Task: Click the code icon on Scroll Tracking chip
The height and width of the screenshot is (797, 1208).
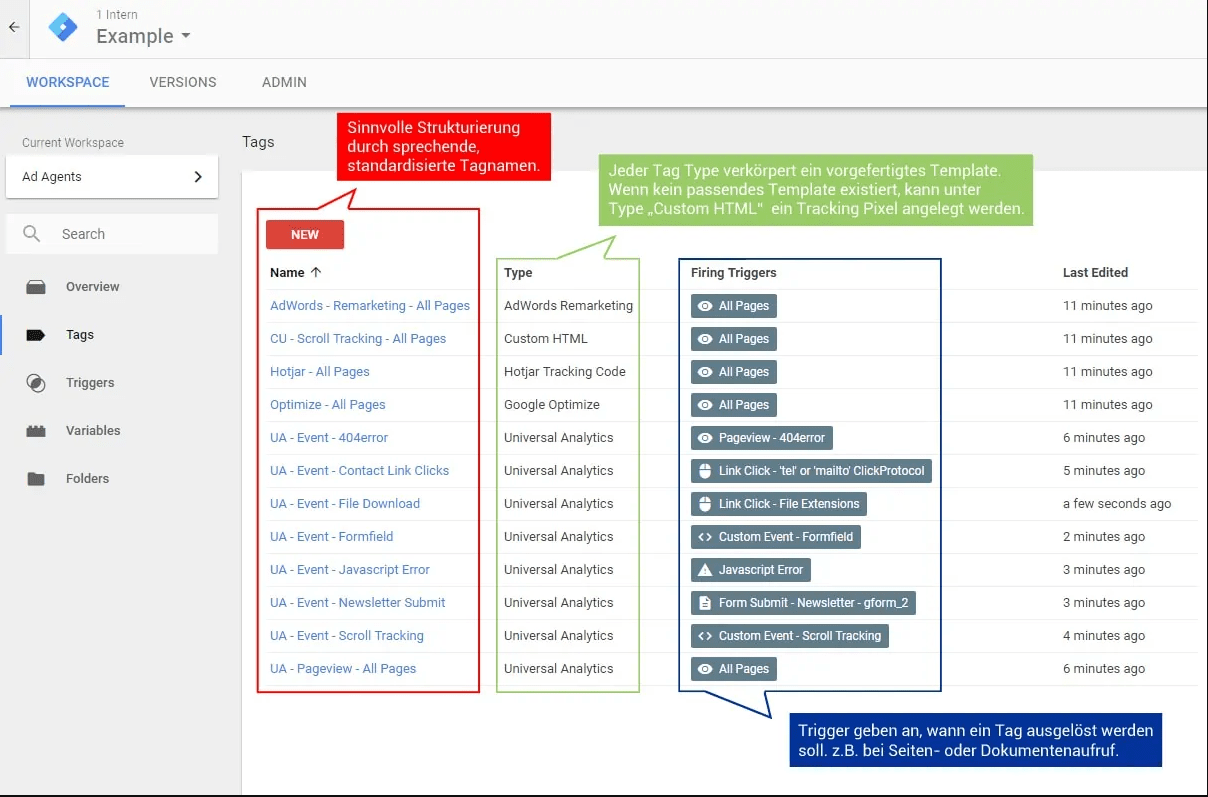Action: (705, 636)
